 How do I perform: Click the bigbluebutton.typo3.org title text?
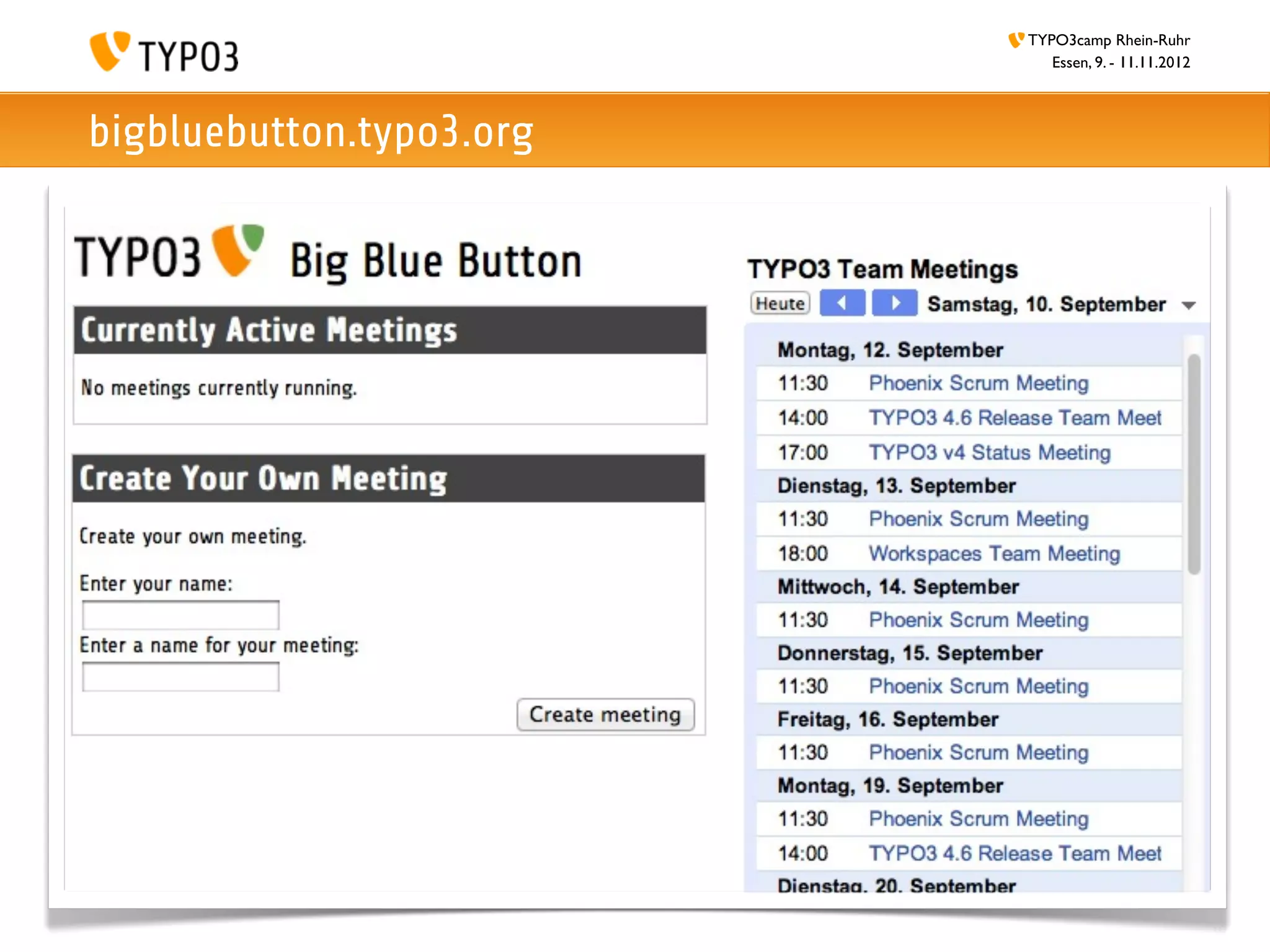coord(311,132)
